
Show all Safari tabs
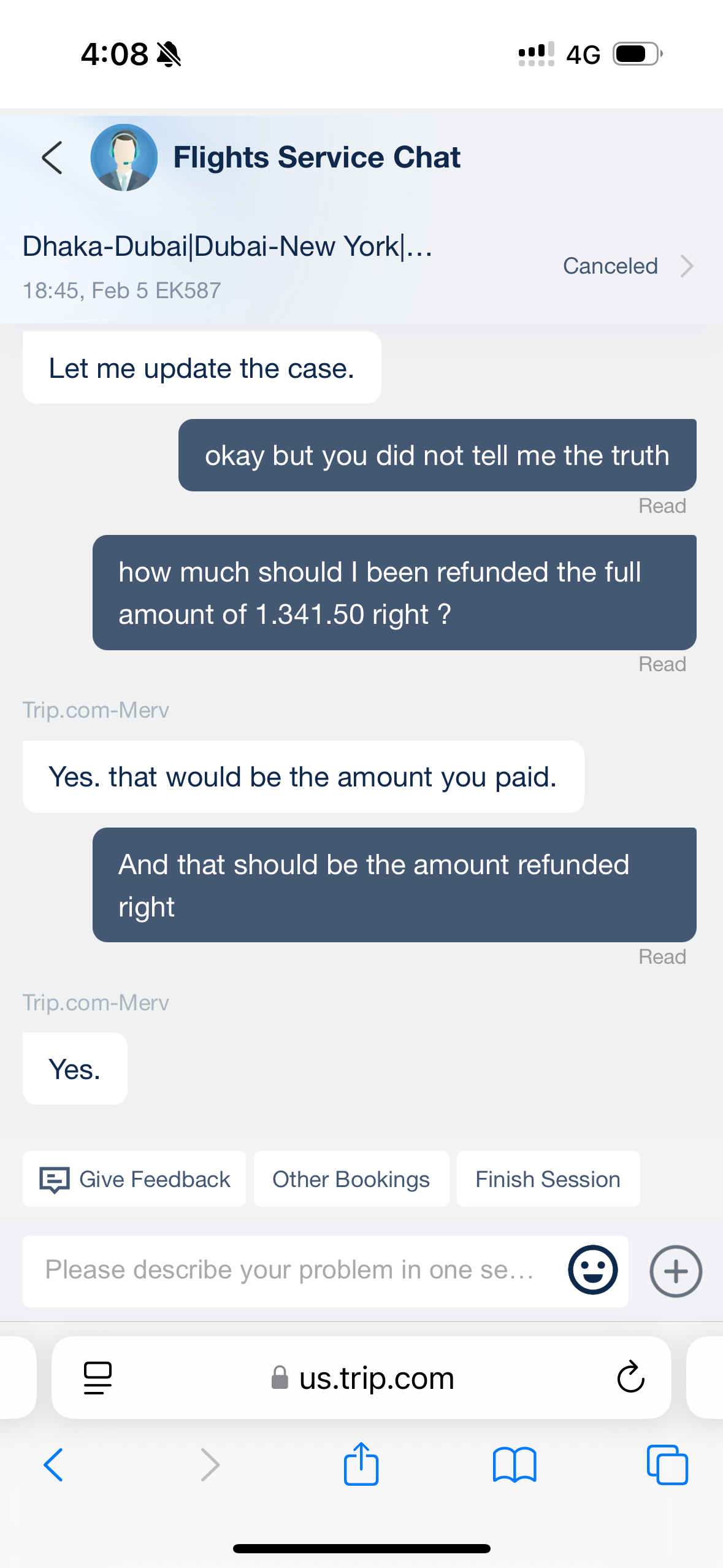click(667, 1465)
